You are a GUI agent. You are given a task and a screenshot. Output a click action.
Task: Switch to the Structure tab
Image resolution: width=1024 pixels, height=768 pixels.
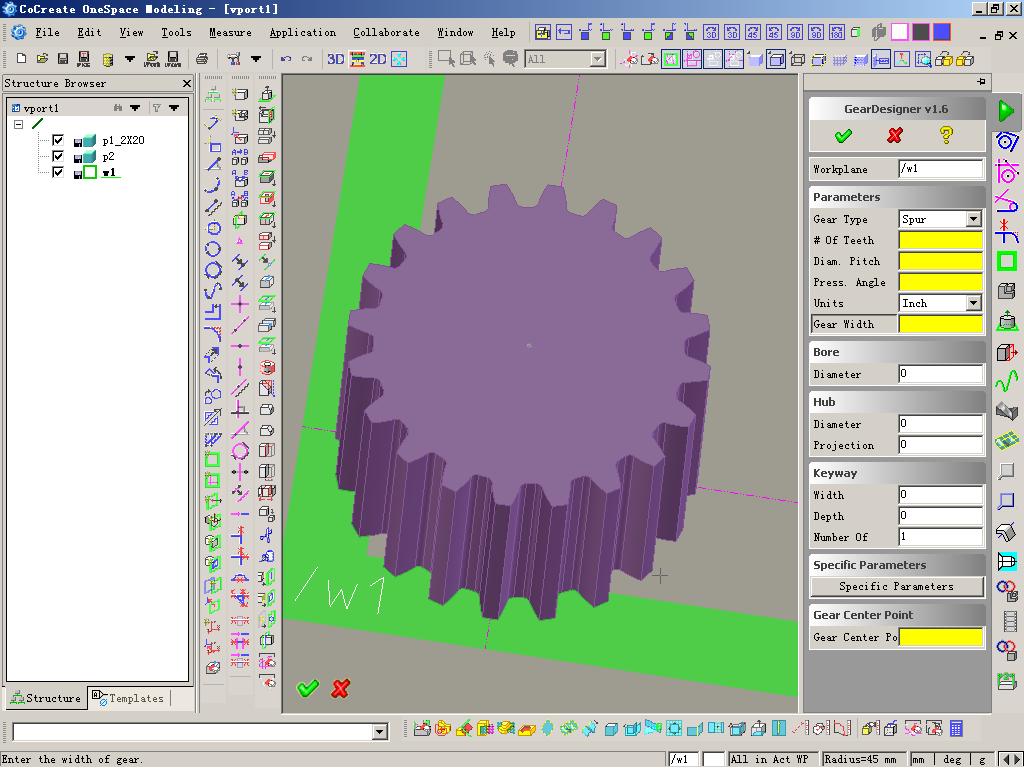[46, 698]
